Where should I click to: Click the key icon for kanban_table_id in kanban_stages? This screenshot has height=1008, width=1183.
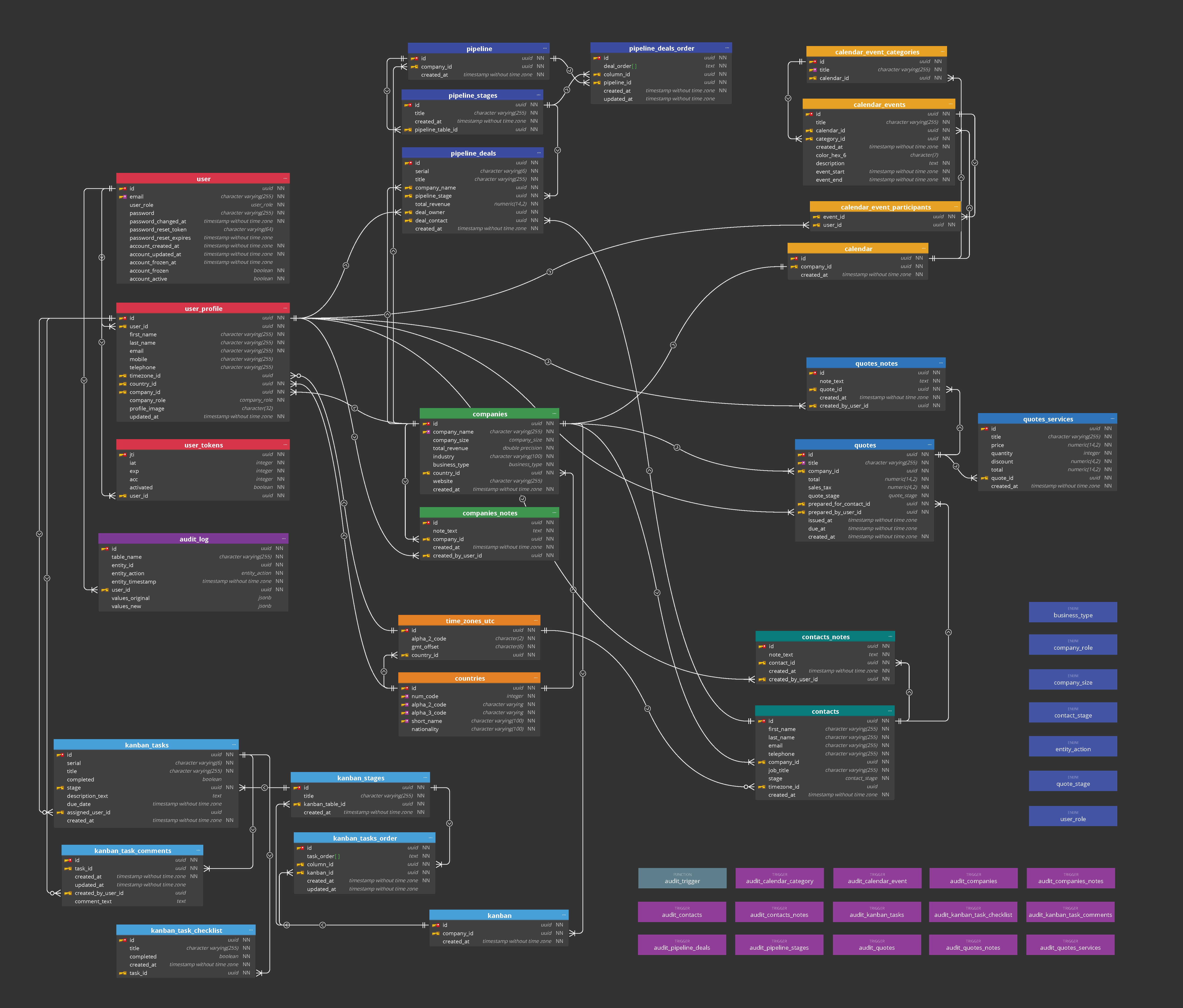(x=297, y=804)
